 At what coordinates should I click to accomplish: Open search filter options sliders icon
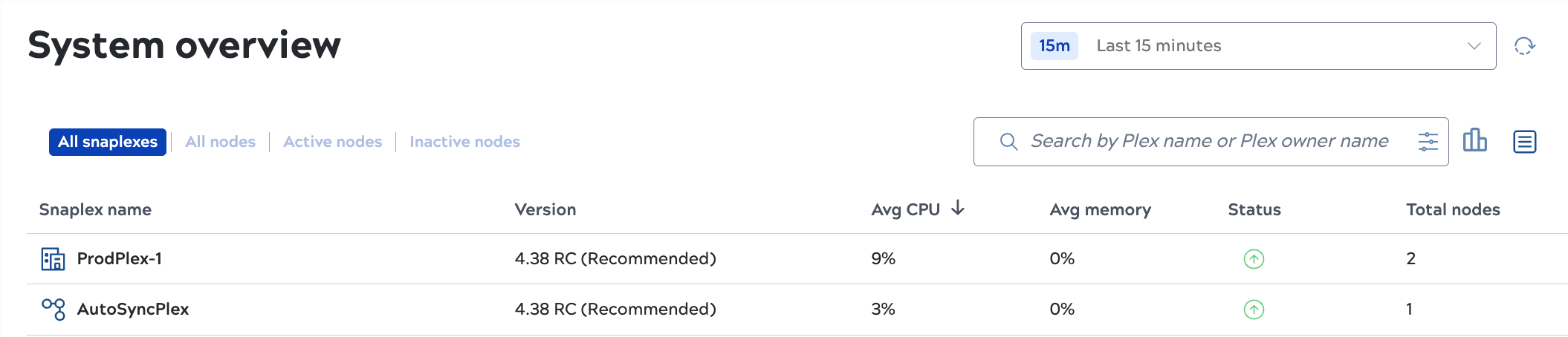point(1428,142)
